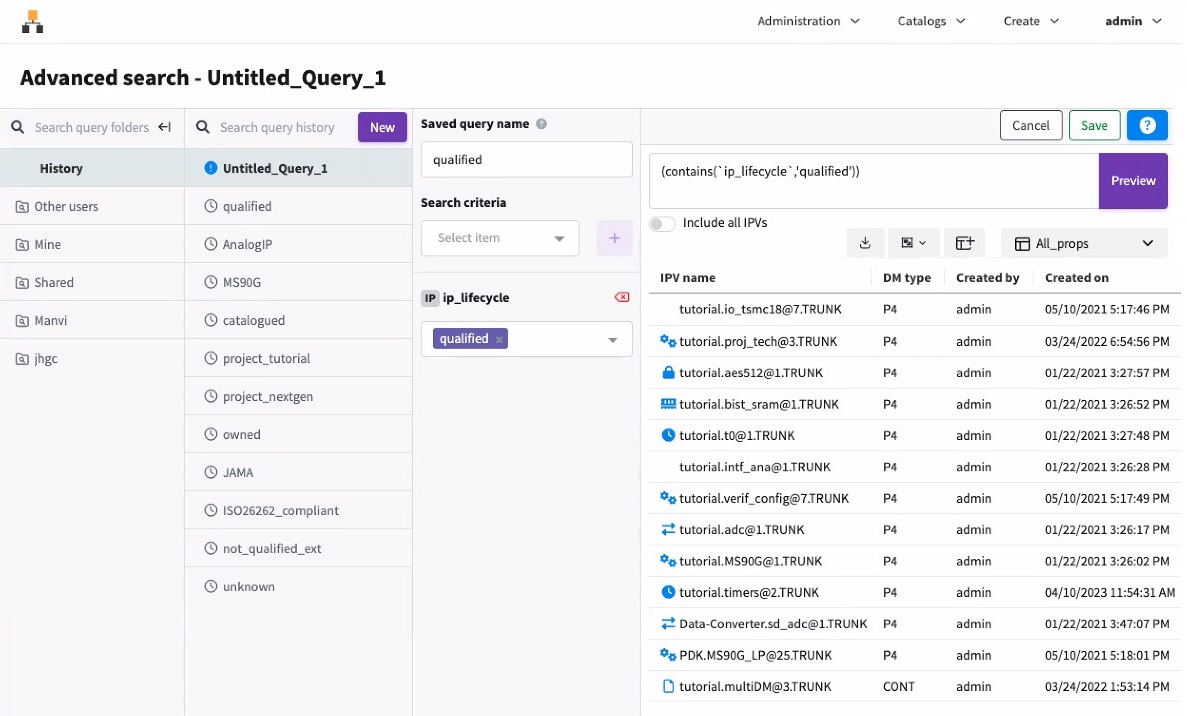Screen dimensions: 1187x716
Task: Click the Saved query name input field
Action: 526,160
